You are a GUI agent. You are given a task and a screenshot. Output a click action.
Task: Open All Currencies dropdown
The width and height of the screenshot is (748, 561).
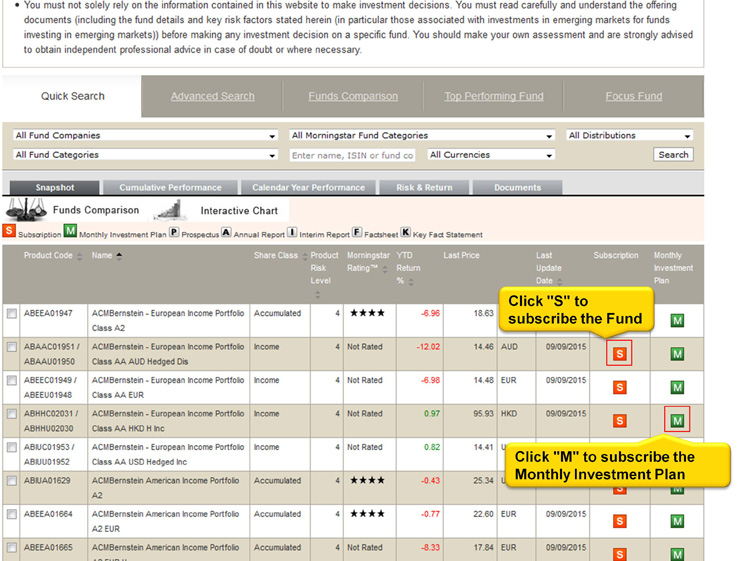pos(491,155)
